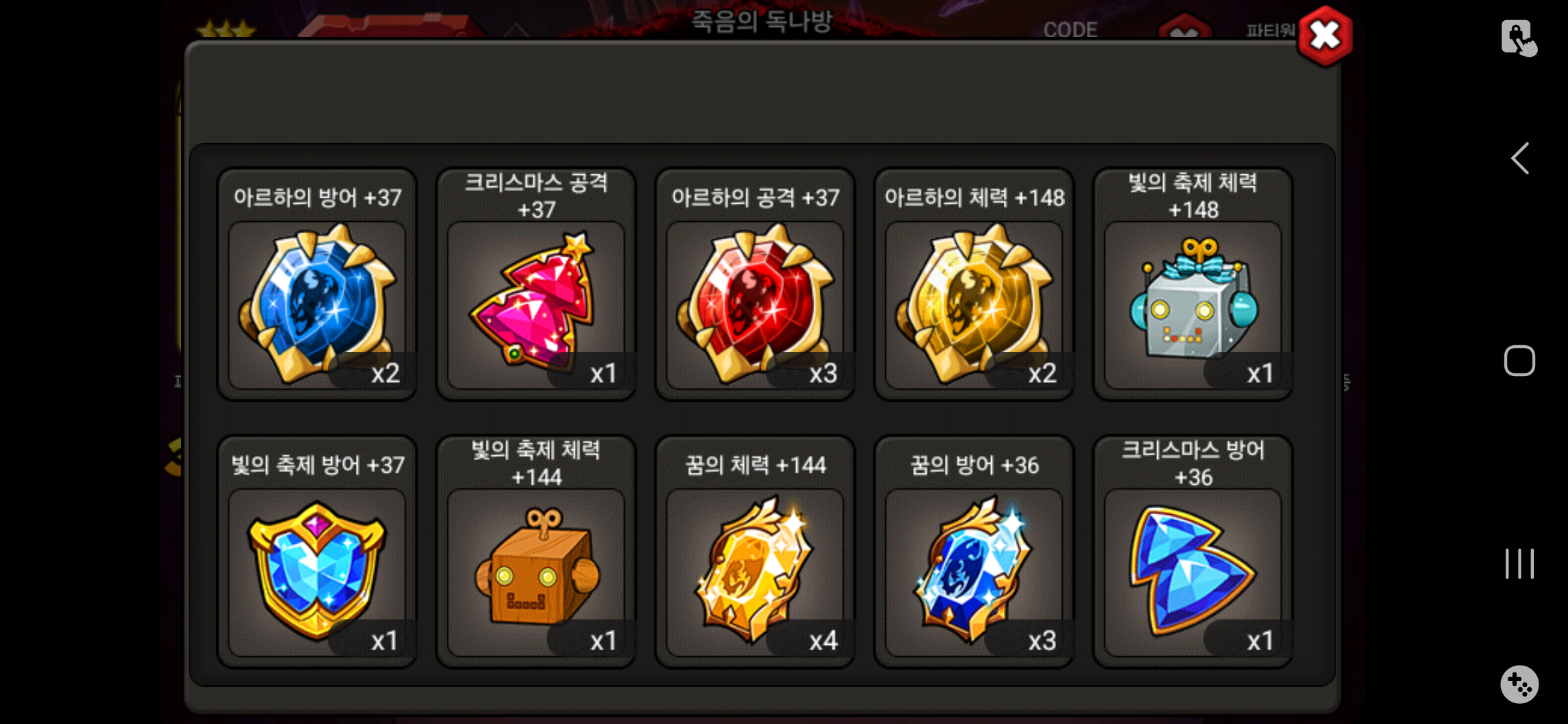Tap the CODE label behind the popup

point(1070,29)
